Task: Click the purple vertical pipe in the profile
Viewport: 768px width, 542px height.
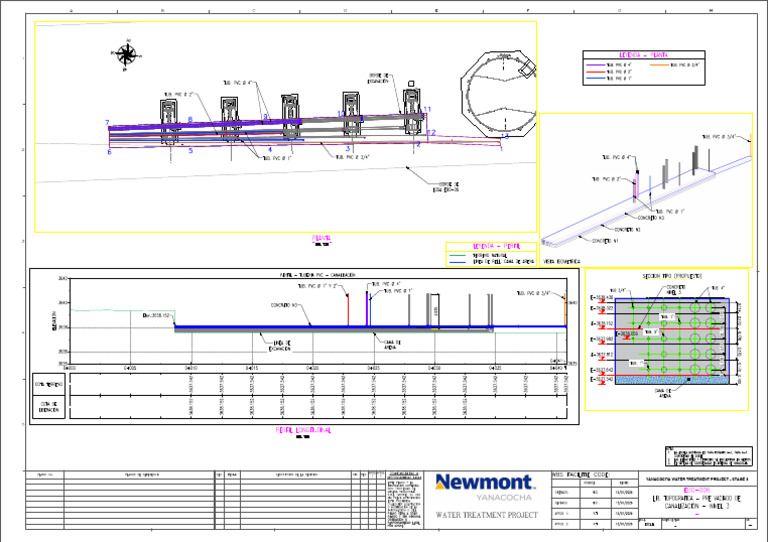Action: pos(367,308)
